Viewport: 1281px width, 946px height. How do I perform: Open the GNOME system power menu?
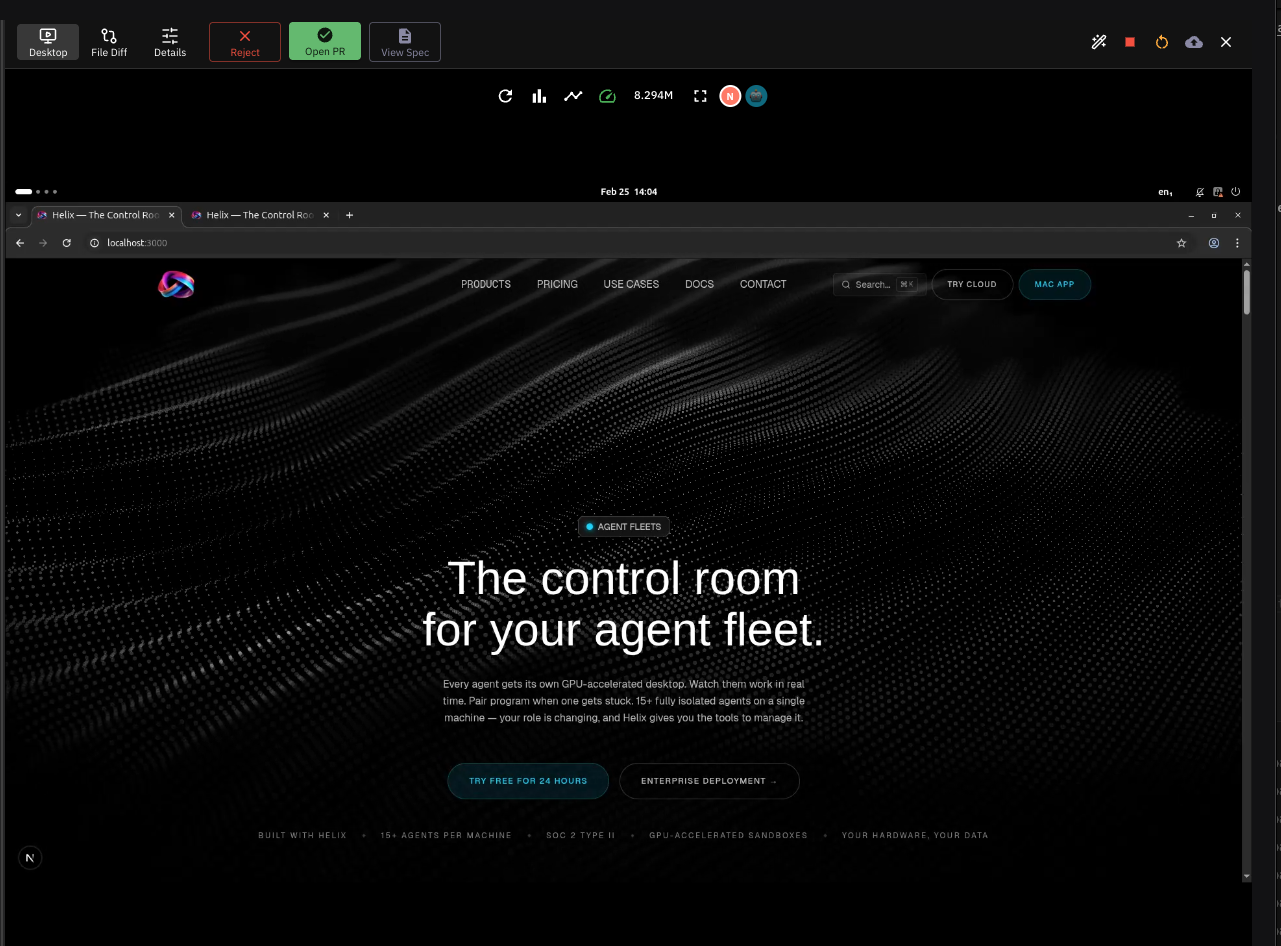coord(1235,192)
